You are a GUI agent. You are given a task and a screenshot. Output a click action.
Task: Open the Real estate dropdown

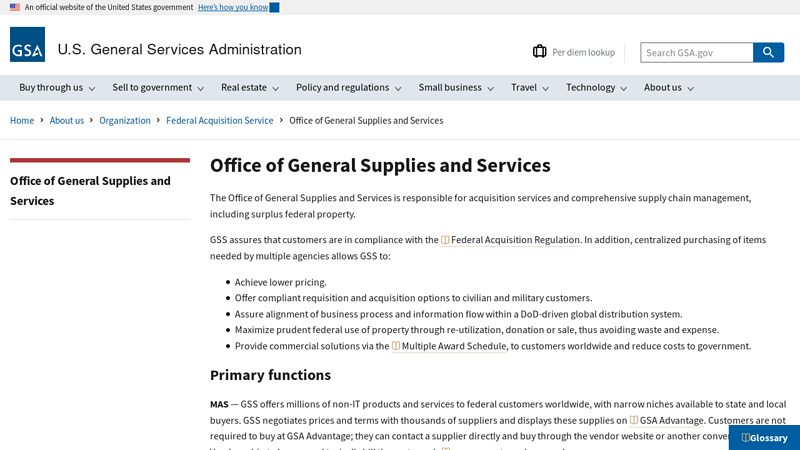pyautogui.click(x=250, y=88)
